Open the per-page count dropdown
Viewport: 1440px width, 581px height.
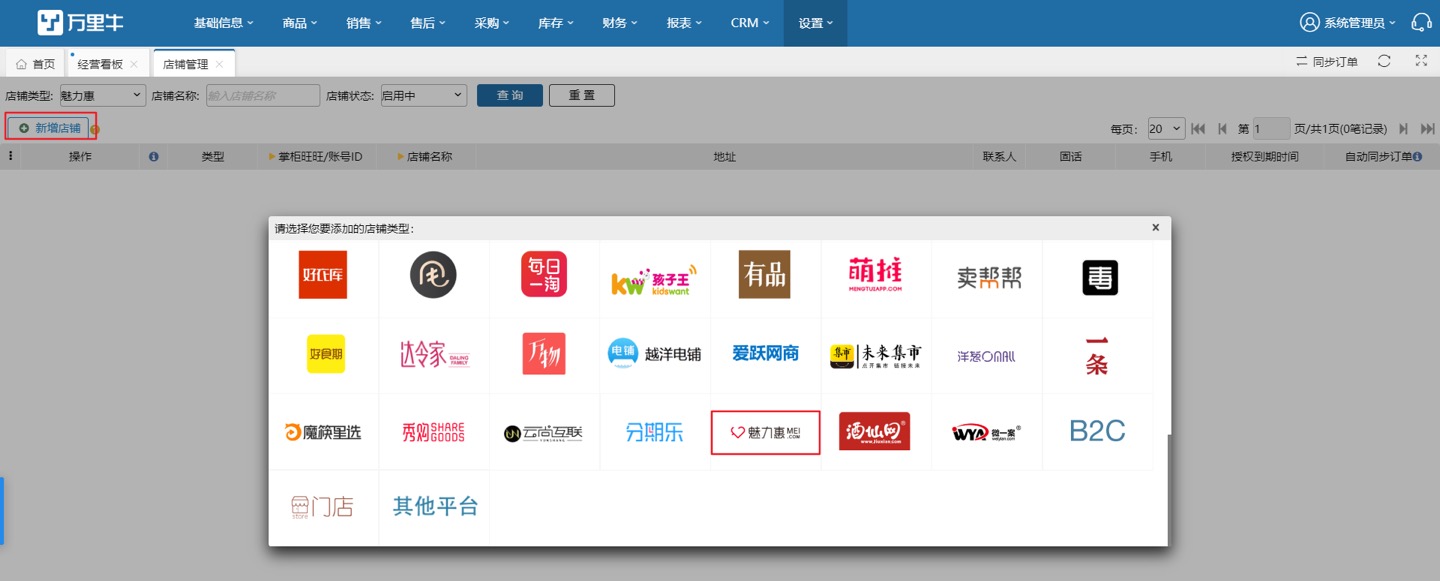point(1165,128)
